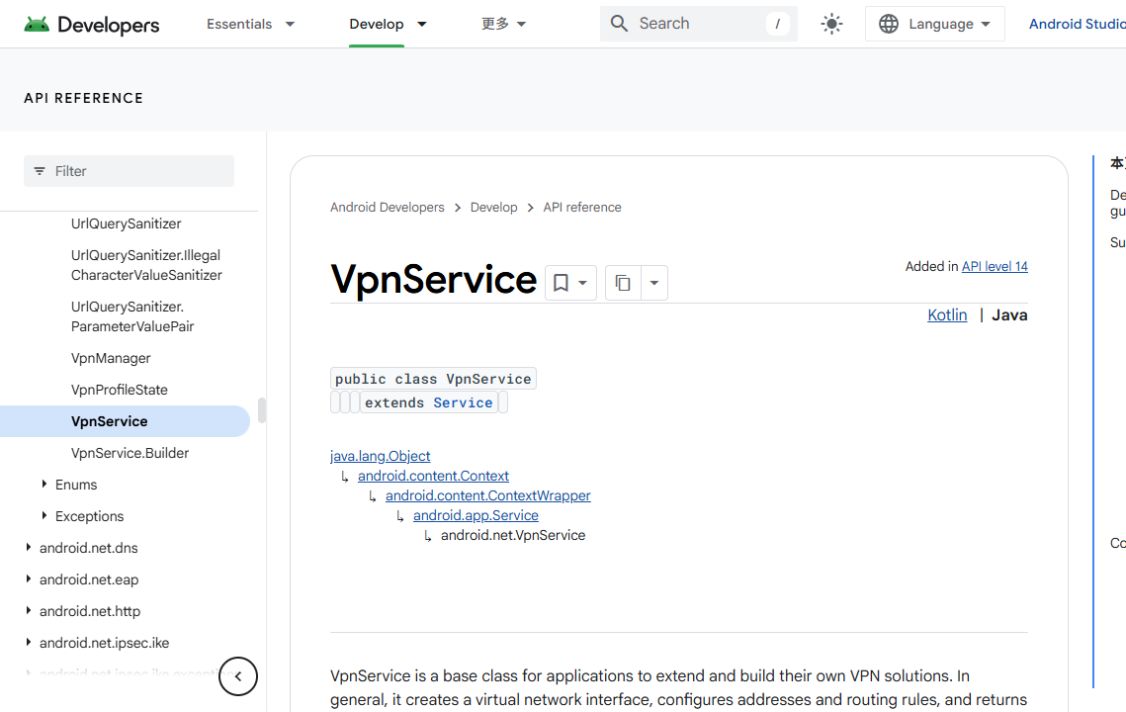Click the filter icon in the sidebar
The image size is (1126, 712).
39,171
